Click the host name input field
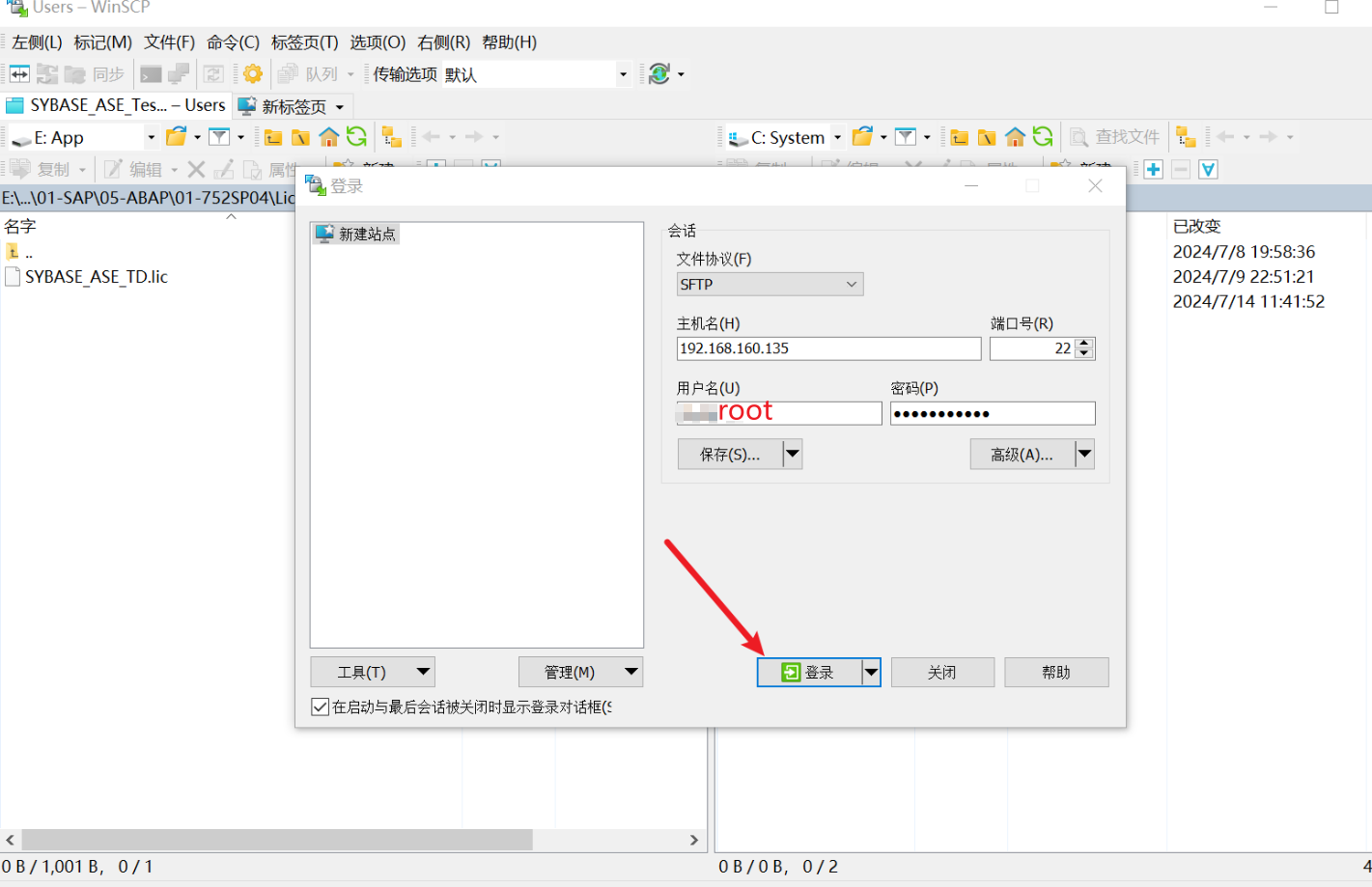The height and width of the screenshot is (887, 1372). pos(828,348)
